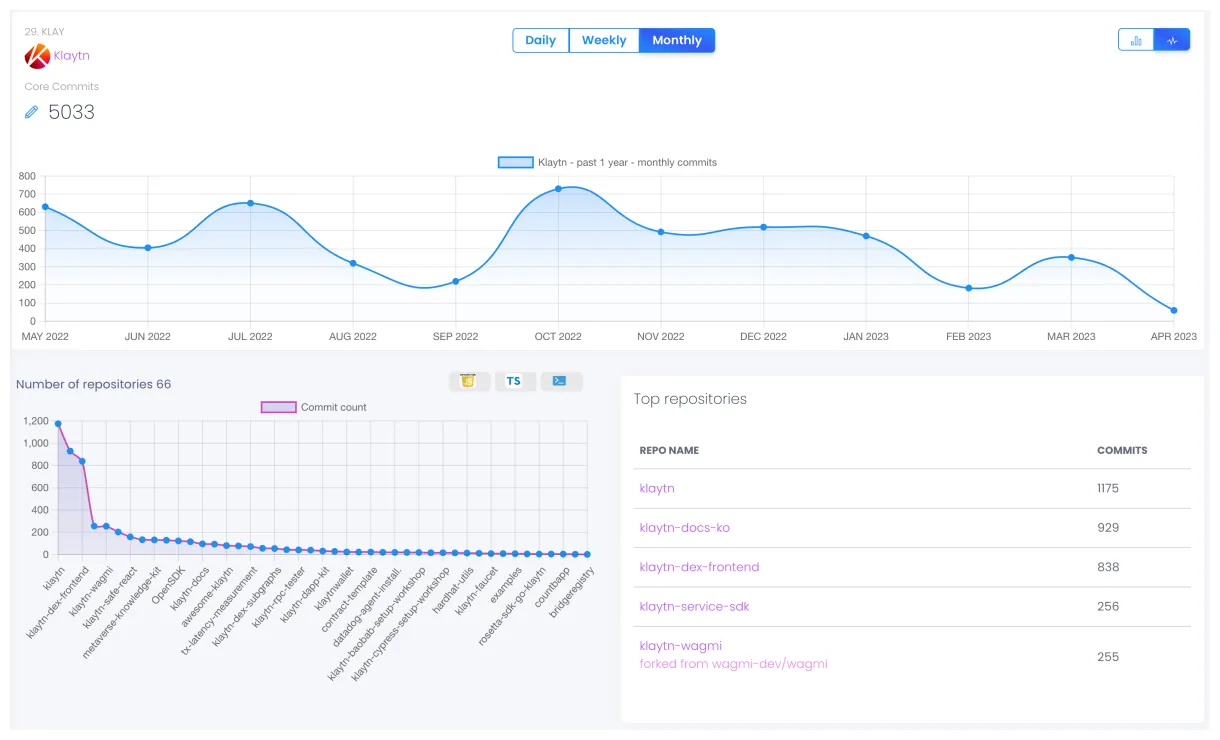This screenshot has height=740, width=1220.
Task: Open klaytn-dex-frontend in top repositories
Action: (699, 567)
